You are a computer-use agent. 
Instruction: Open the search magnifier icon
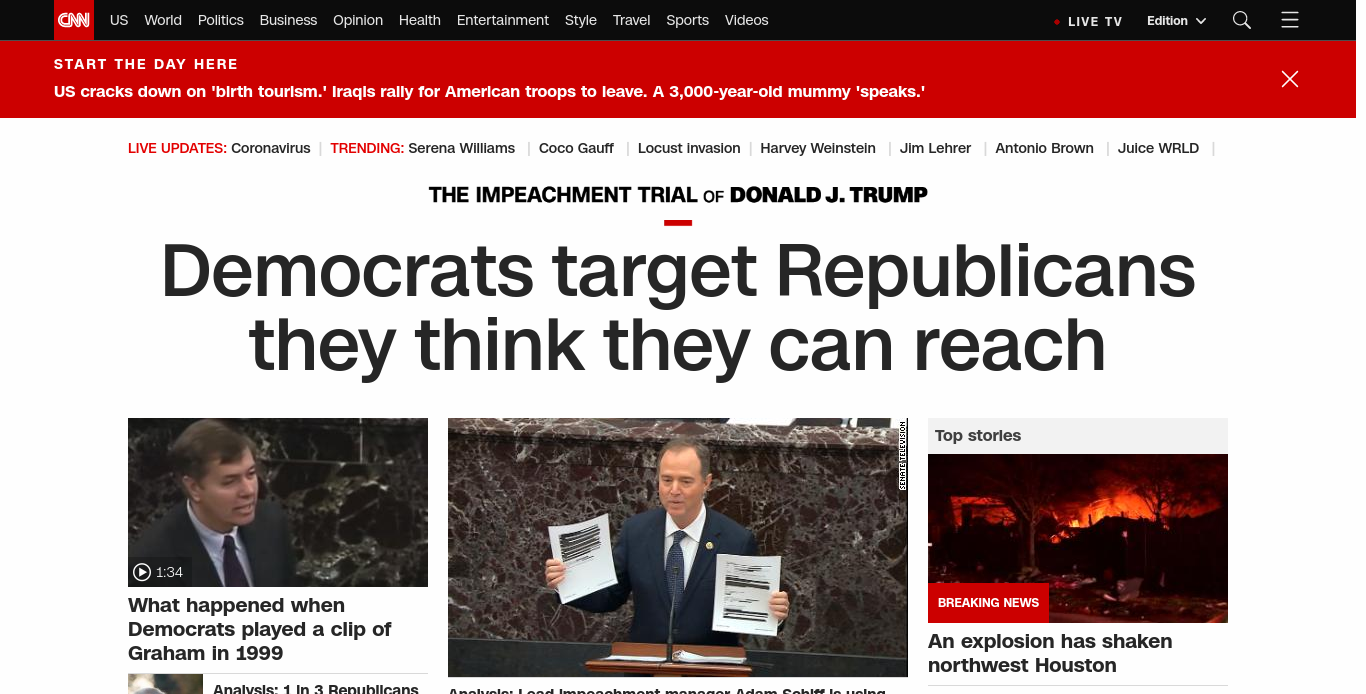click(1242, 20)
